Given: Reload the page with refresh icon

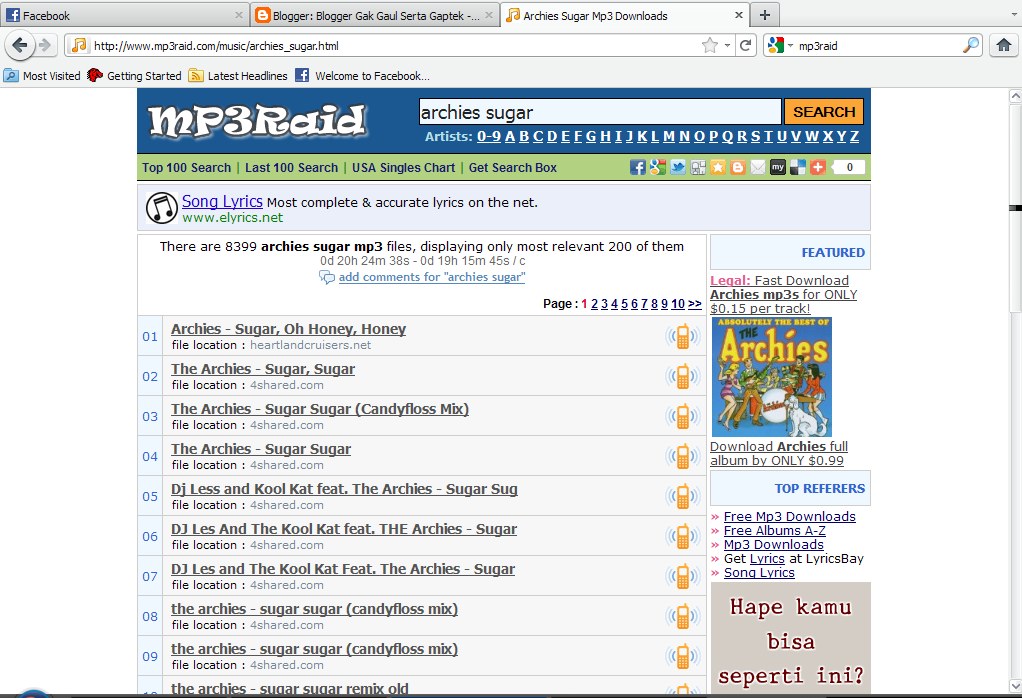Looking at the screenshot, I should click(x=746, y=45).
